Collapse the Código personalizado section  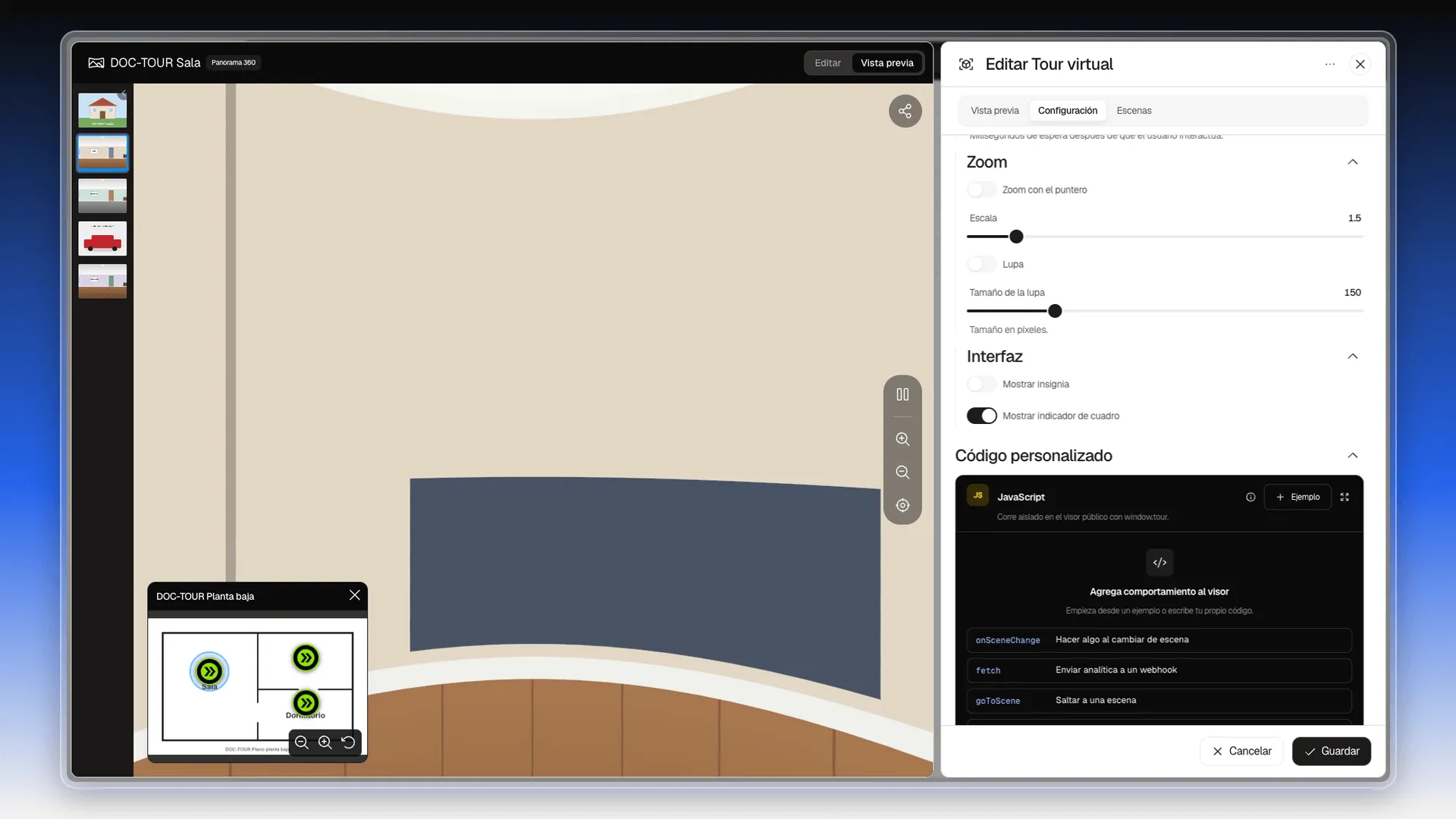coord(1352,456)
